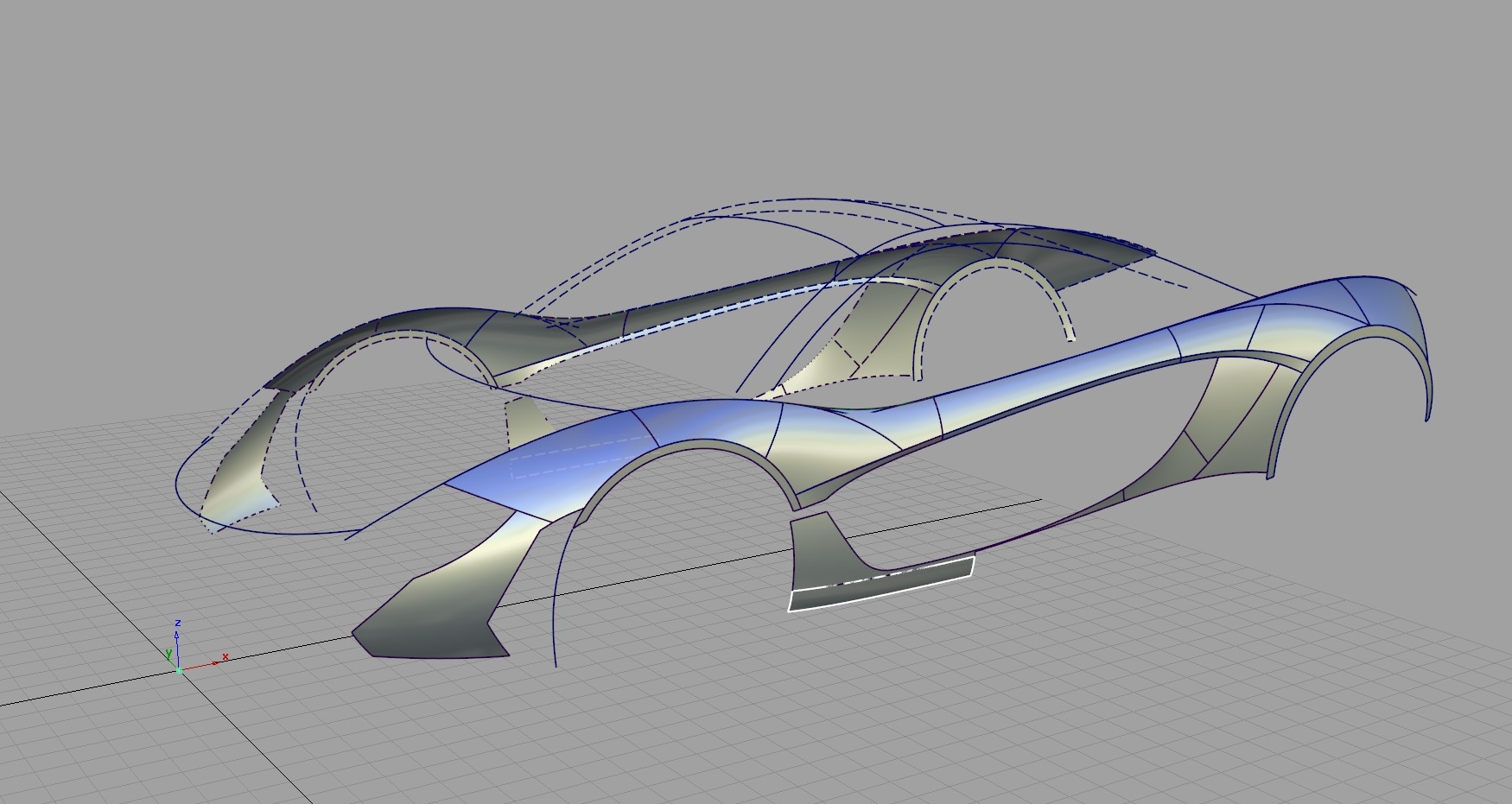Click the Z axis label
This screenshot has width=1512, height=804.
(x=178, y=623)
